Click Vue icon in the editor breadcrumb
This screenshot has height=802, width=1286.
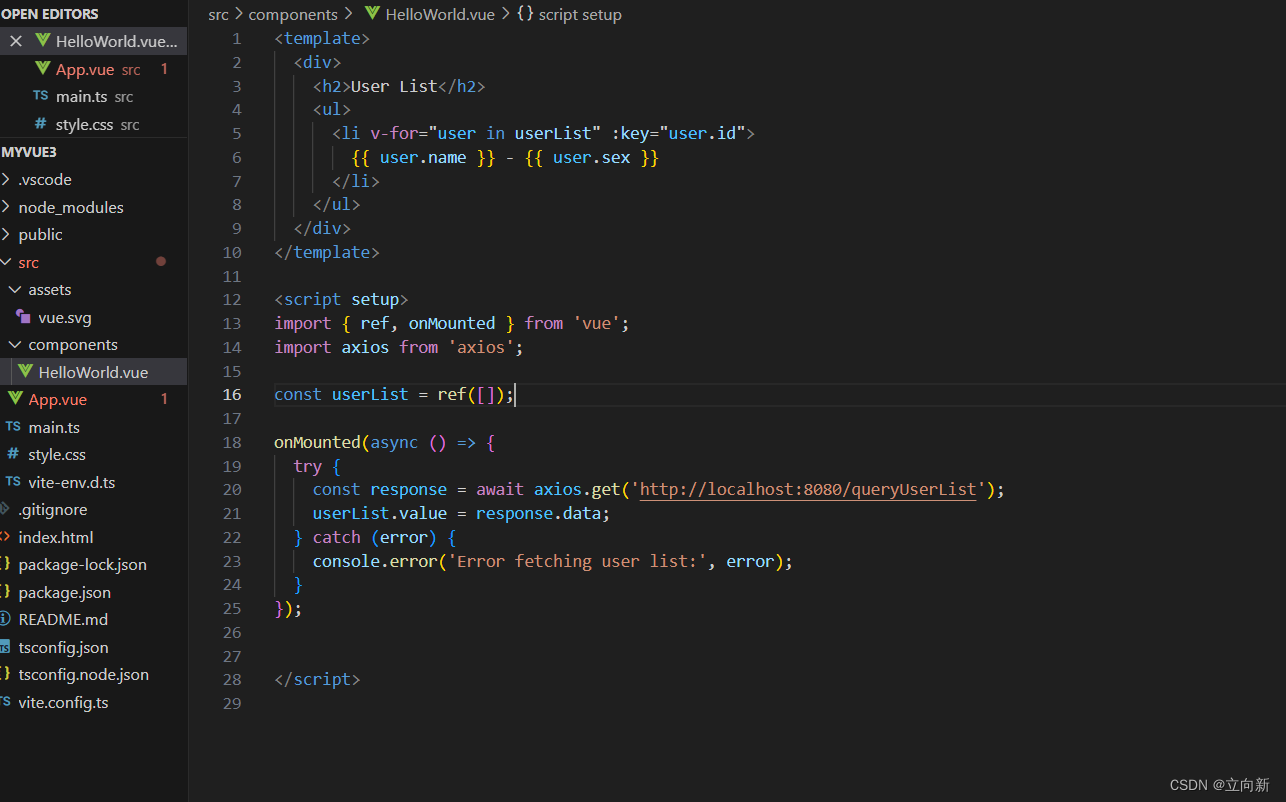(x=373, y=14)
